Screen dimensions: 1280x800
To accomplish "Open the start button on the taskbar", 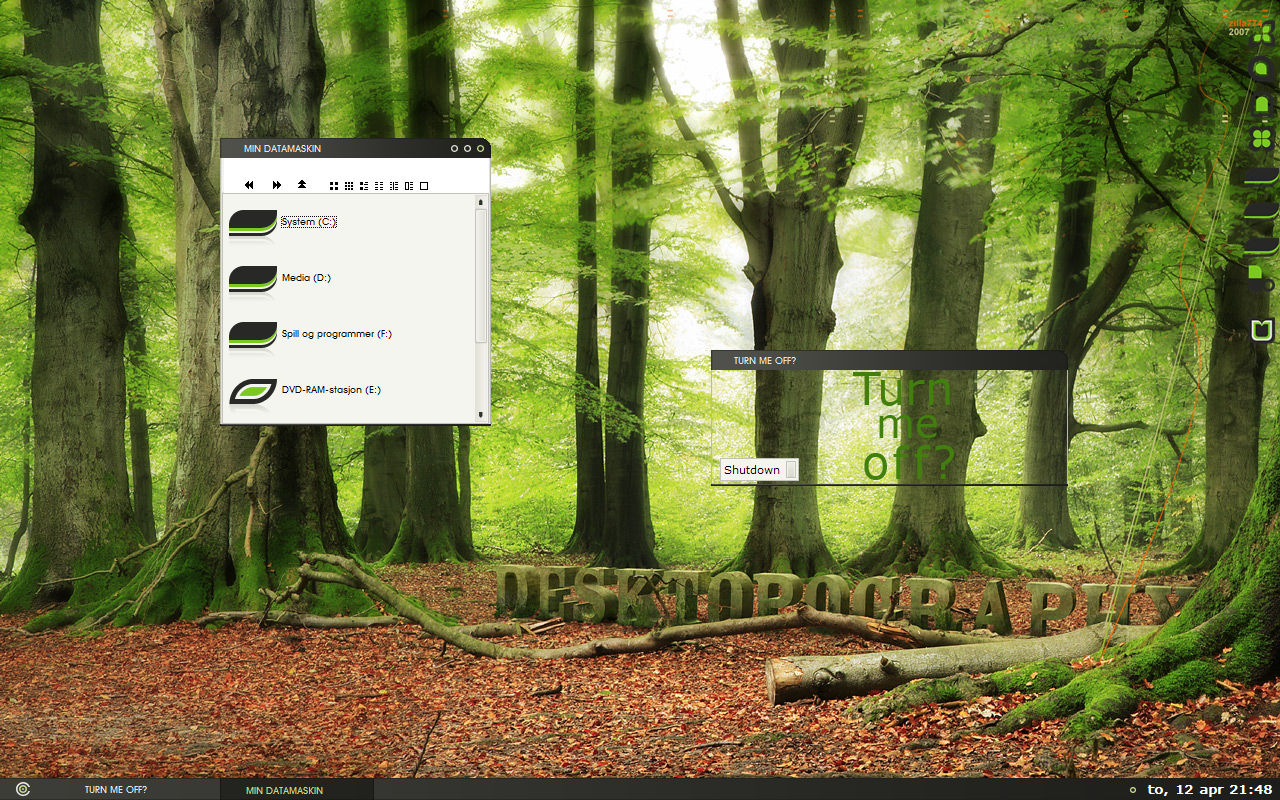I will point(23,789).
